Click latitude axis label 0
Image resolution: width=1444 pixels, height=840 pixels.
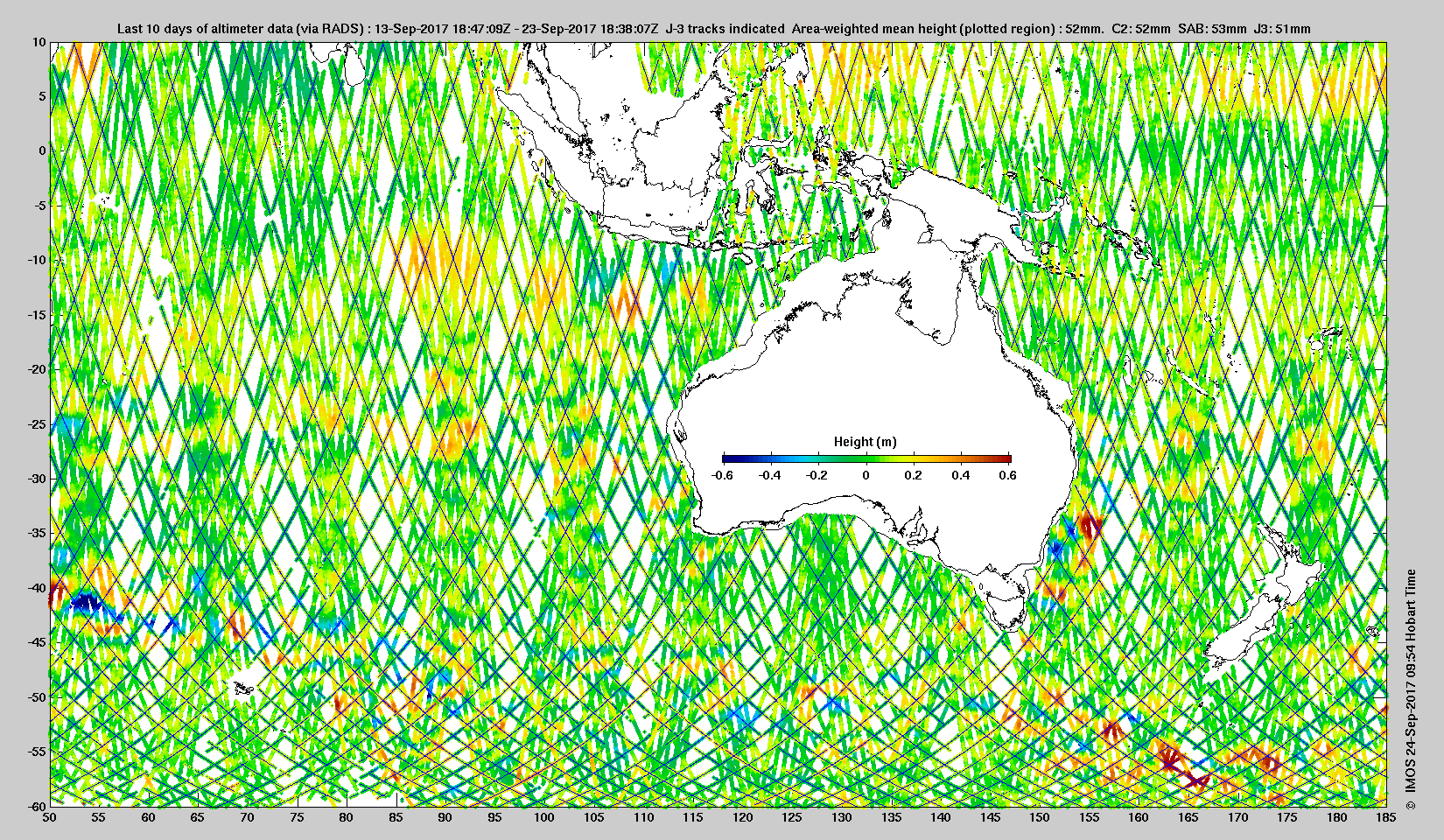[41, 150]
